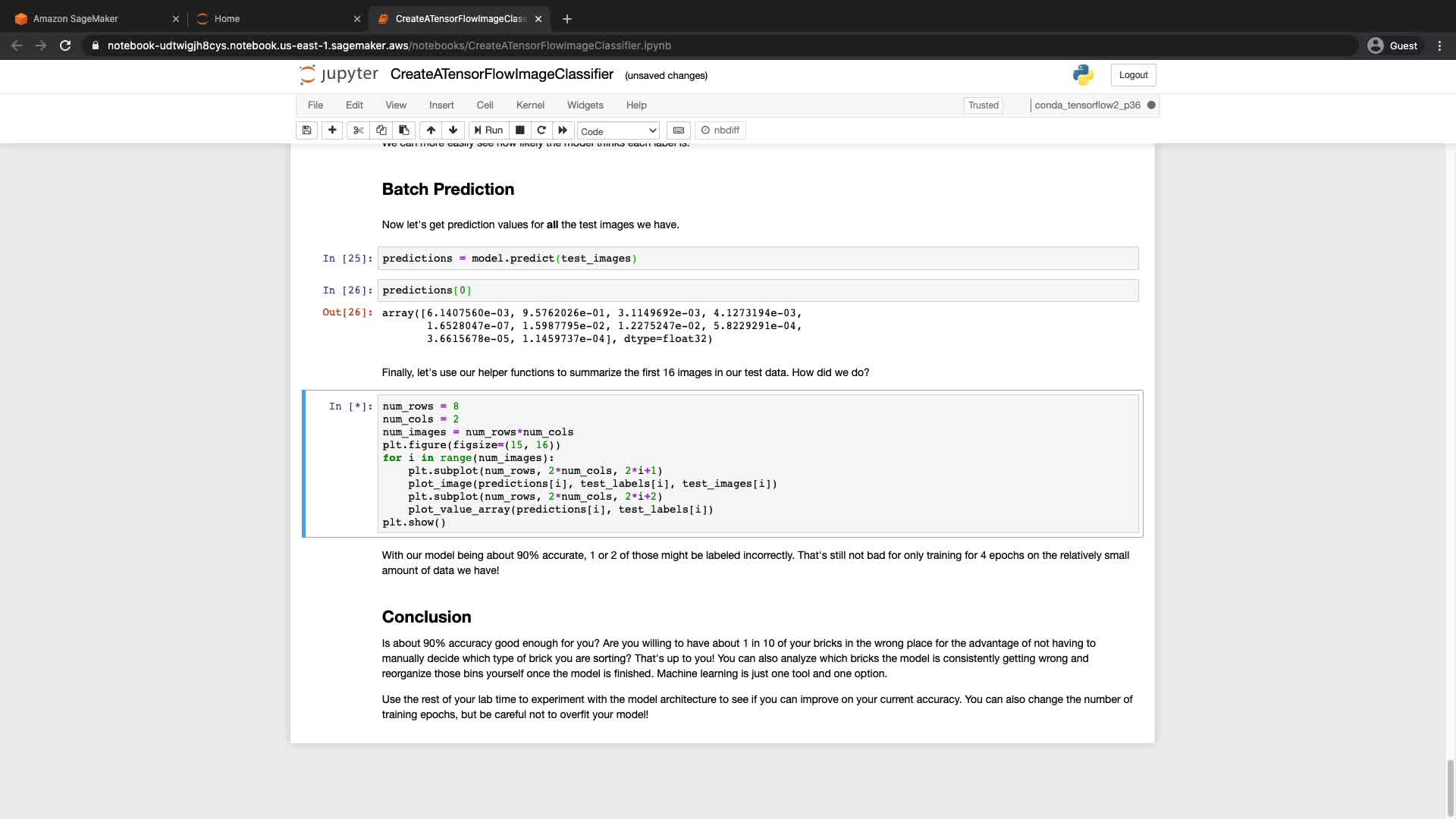Click the Logout button
Viewport: 1456px width, 819px height.
[1133, 75]
